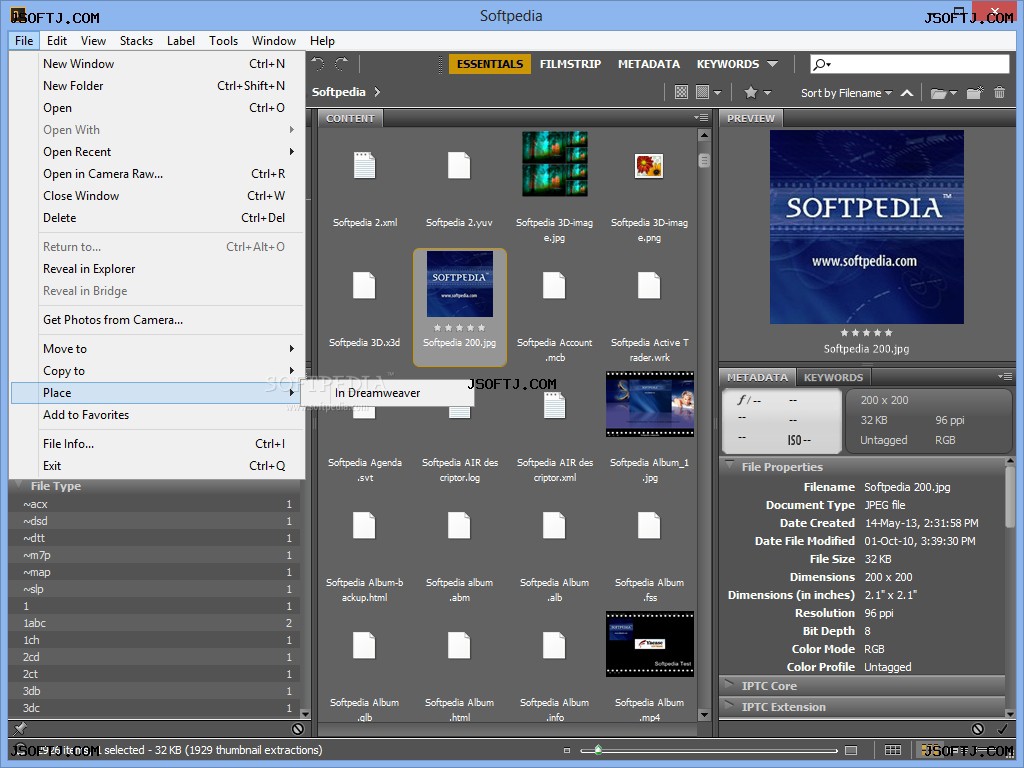Adjust the thumbnail size slider handle
This screenshot has width=1024, height=768.
[x=598, y=750]
